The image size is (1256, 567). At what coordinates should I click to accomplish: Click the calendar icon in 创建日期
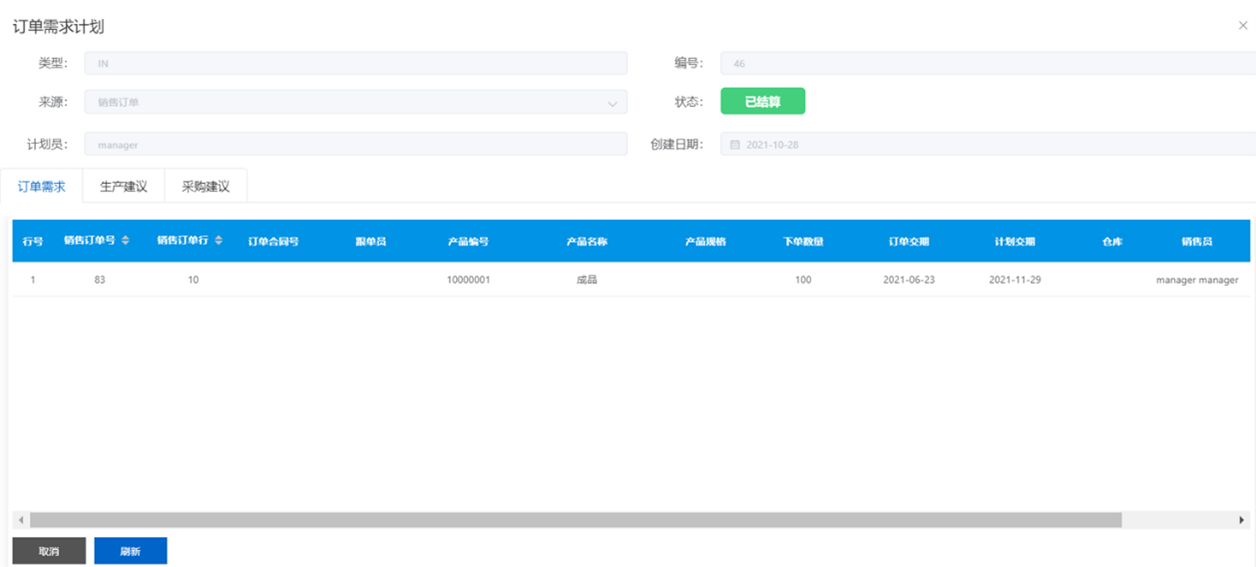click(x=735, y=144)
